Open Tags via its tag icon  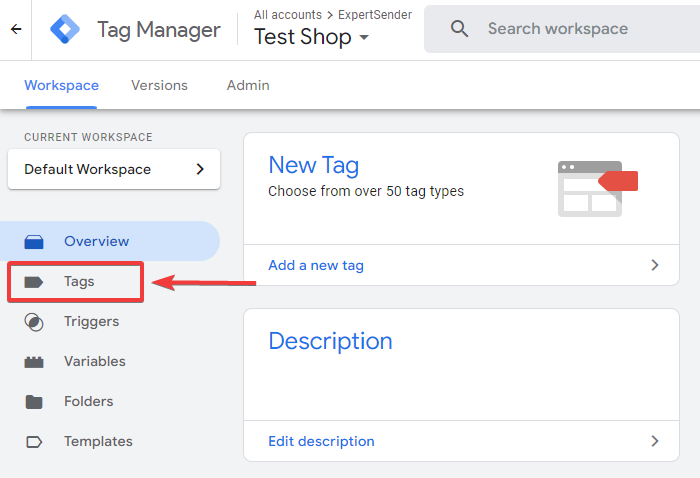pos(33,282)
